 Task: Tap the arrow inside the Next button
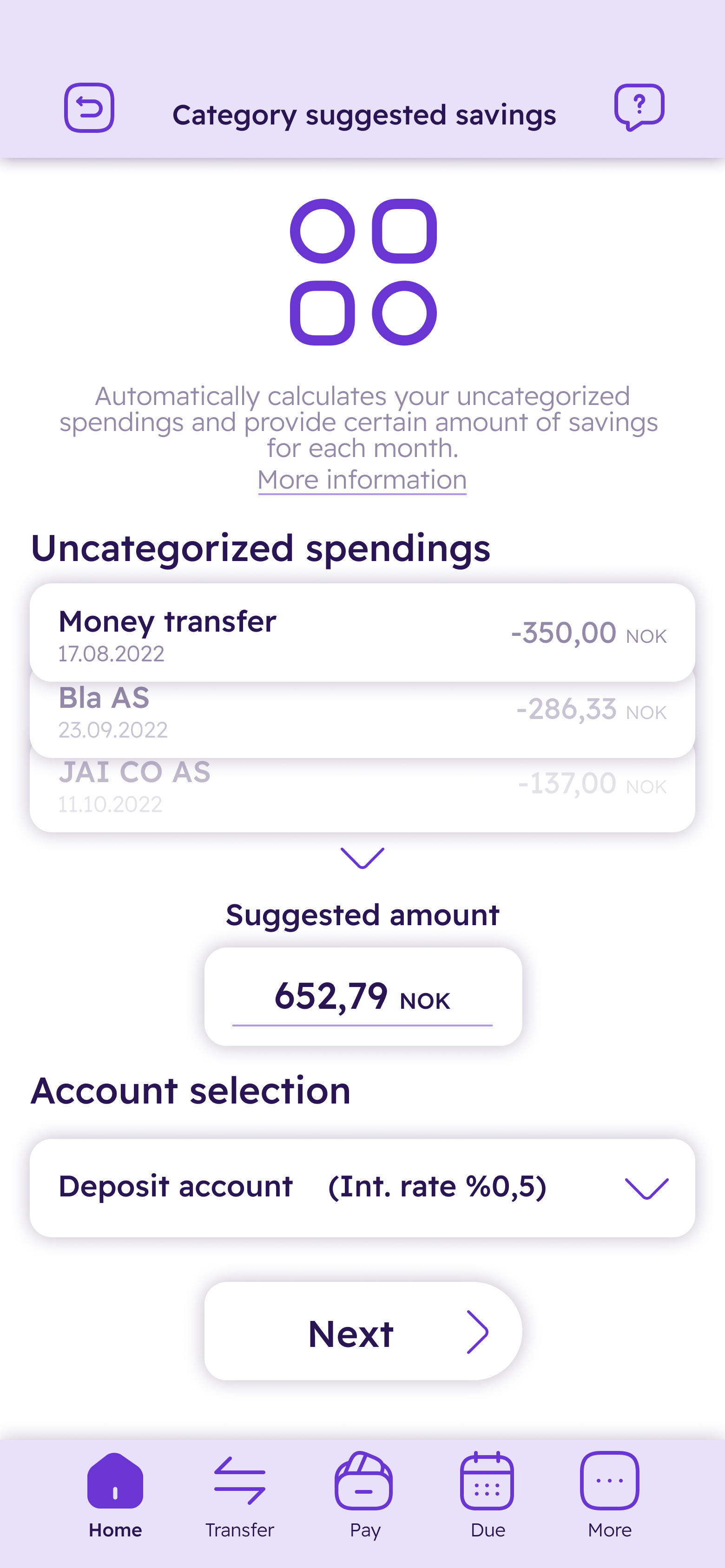point(478,1332)
